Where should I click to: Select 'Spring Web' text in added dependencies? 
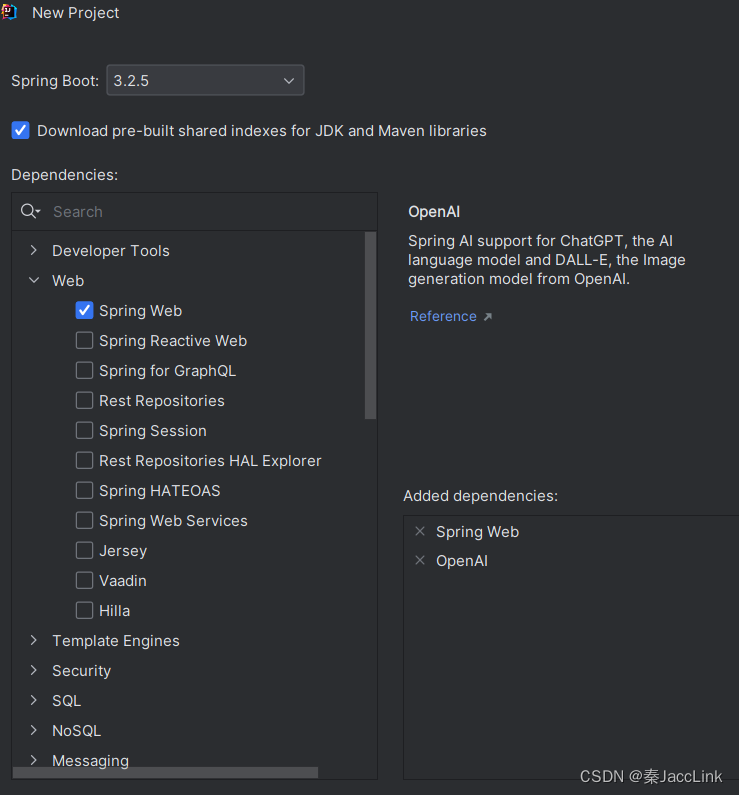(477, 532)
